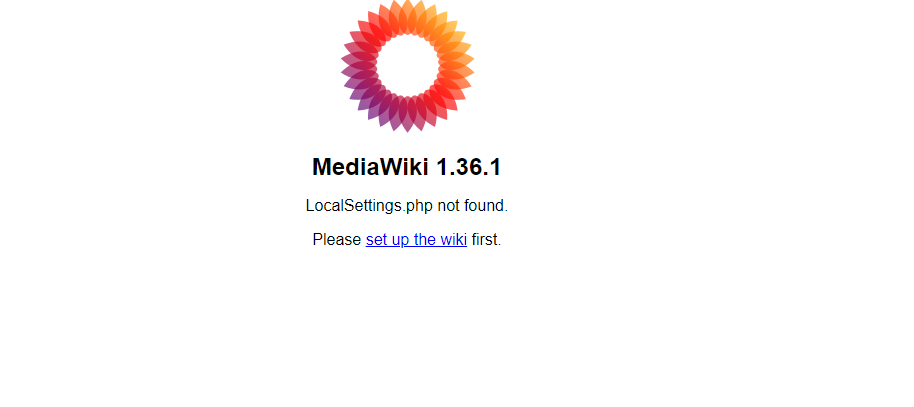Click the word 'MediaWiki' in the heading

click(371, 167)
